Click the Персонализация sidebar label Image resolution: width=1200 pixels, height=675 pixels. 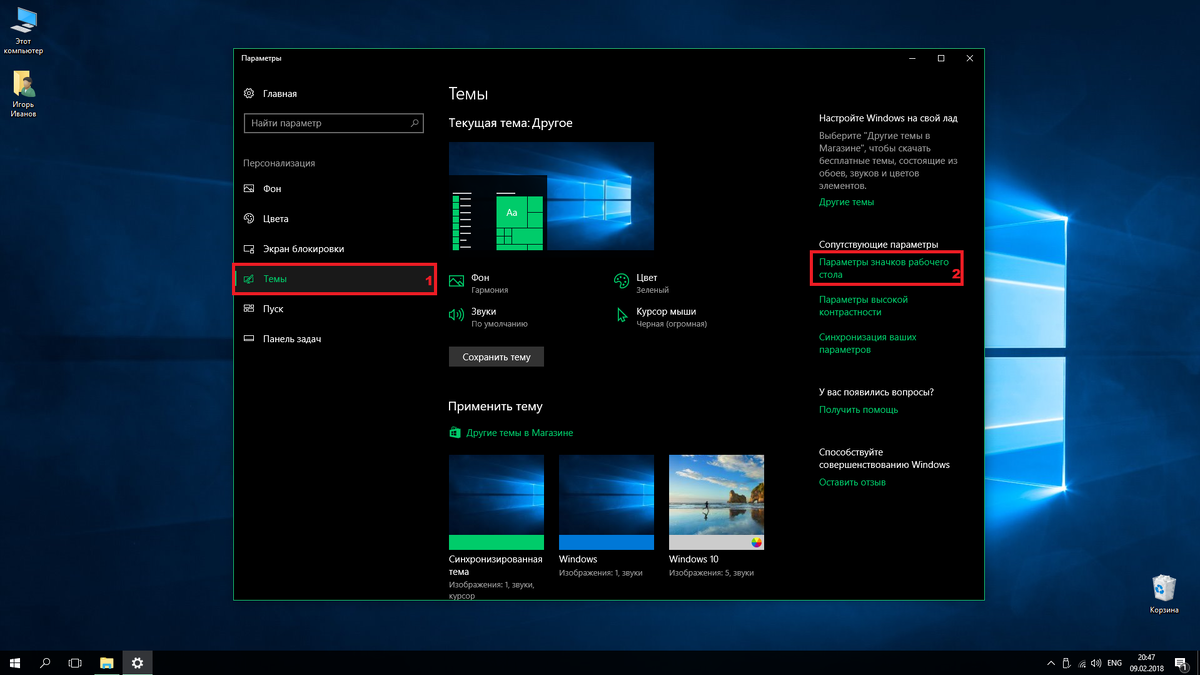pos(279,163)
